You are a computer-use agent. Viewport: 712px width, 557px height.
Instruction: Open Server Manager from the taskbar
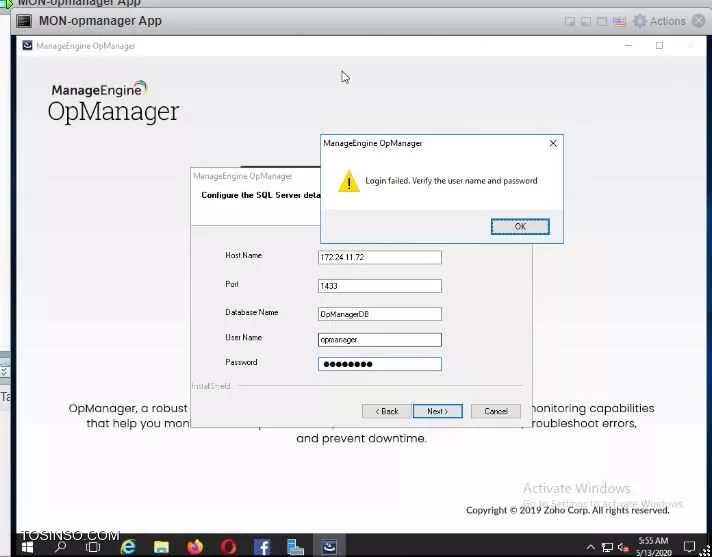(x=296, y=547)
